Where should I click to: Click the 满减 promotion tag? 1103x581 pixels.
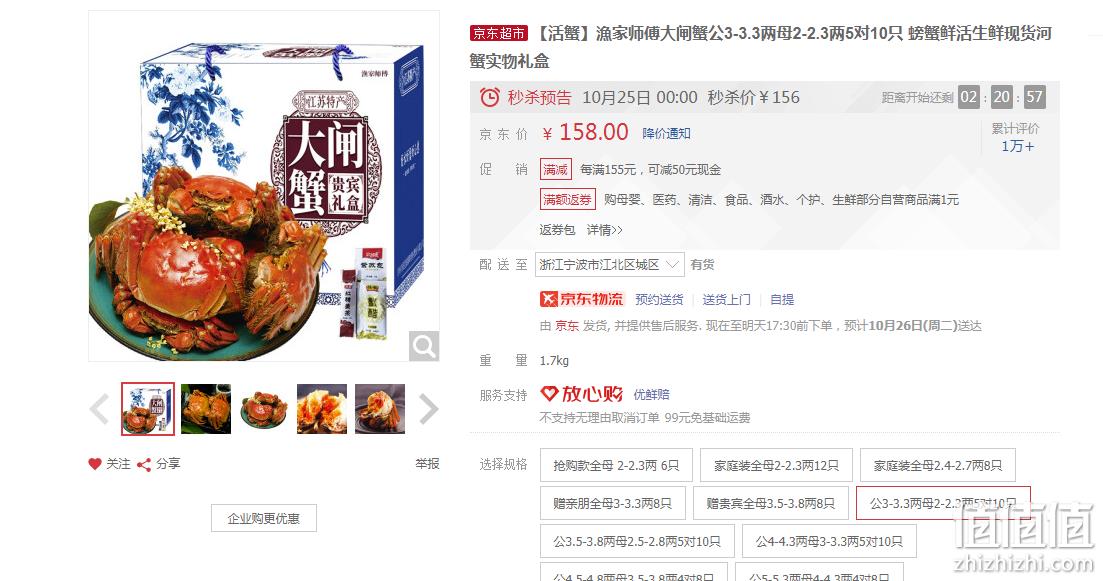pos(556,170)
